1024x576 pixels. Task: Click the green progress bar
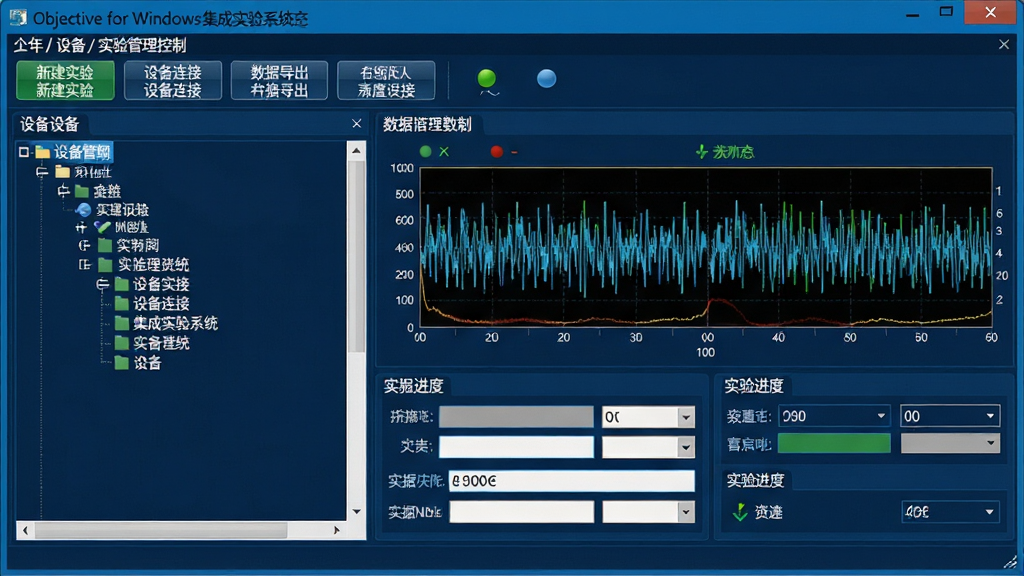coord(834,443)
